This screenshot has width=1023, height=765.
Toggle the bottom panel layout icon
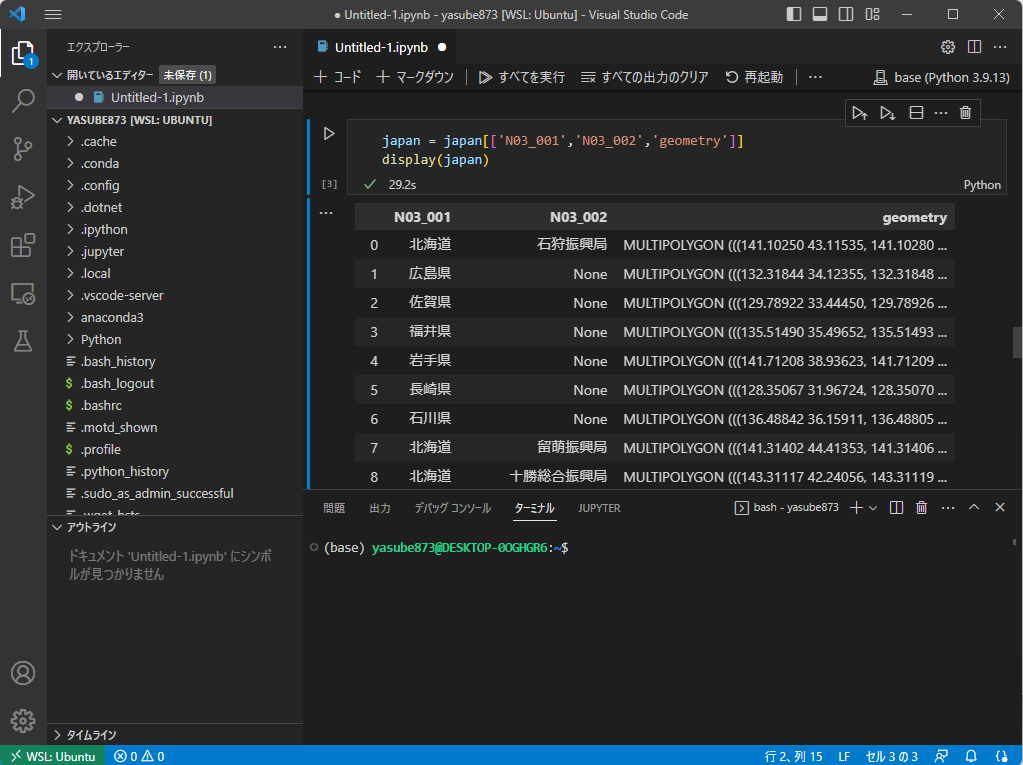(x=819, y=14)
